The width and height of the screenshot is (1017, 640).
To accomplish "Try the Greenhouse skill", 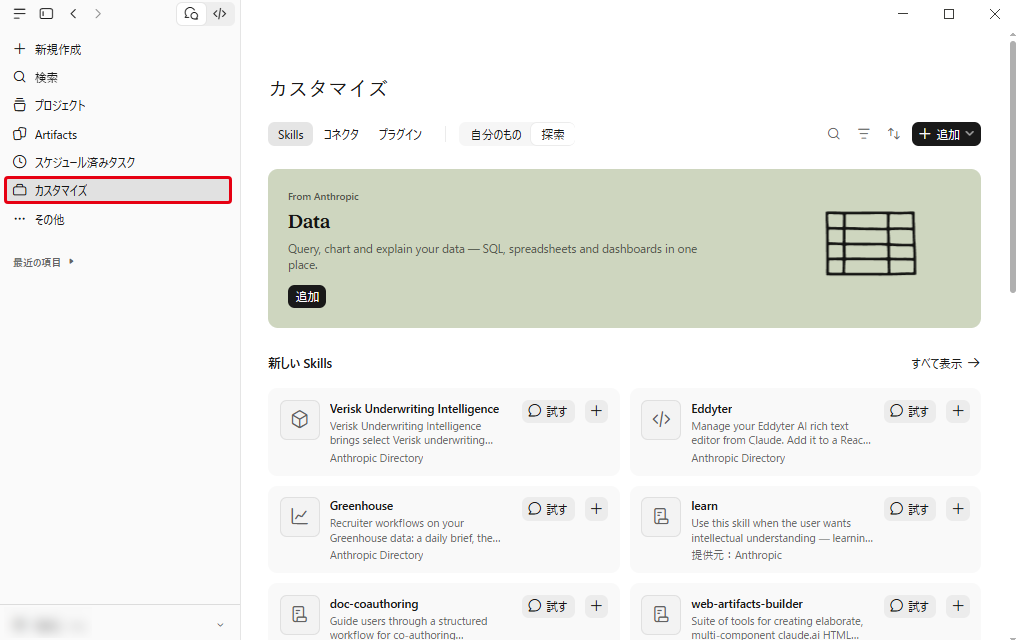I will coord(548,509).
